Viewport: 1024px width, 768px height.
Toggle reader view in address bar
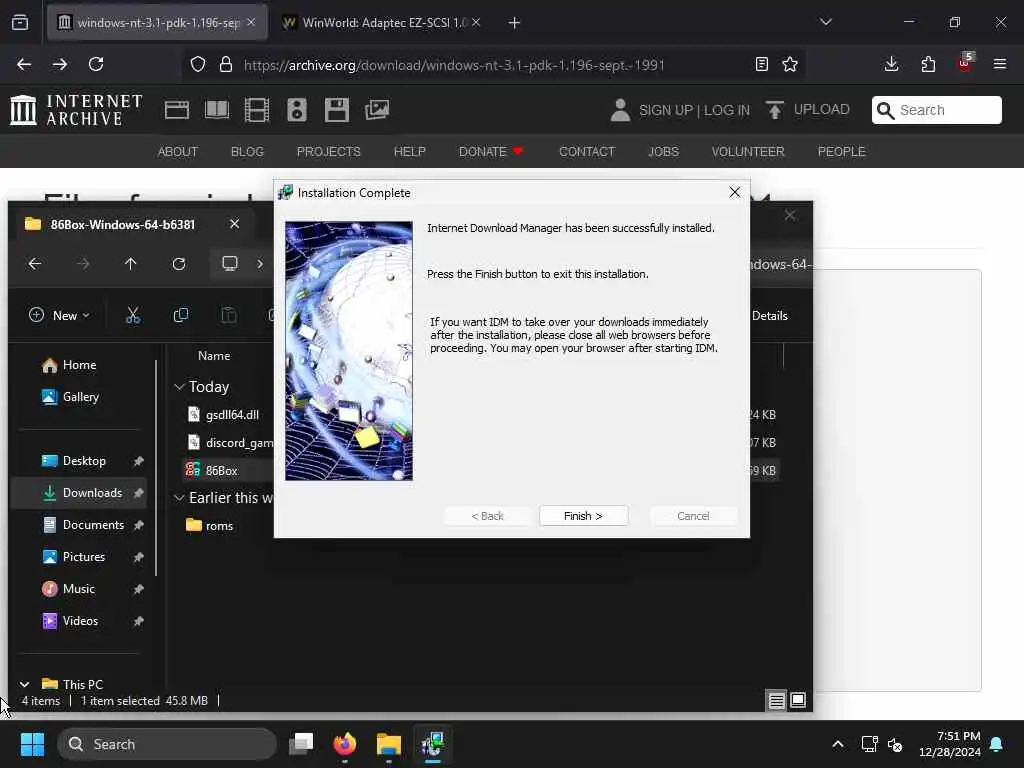761,64
